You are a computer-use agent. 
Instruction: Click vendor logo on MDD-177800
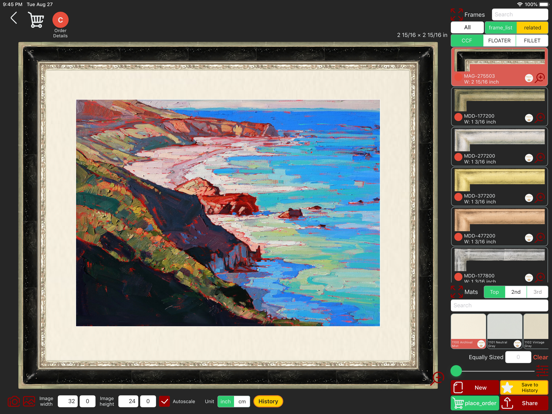[x=529, y=278]
